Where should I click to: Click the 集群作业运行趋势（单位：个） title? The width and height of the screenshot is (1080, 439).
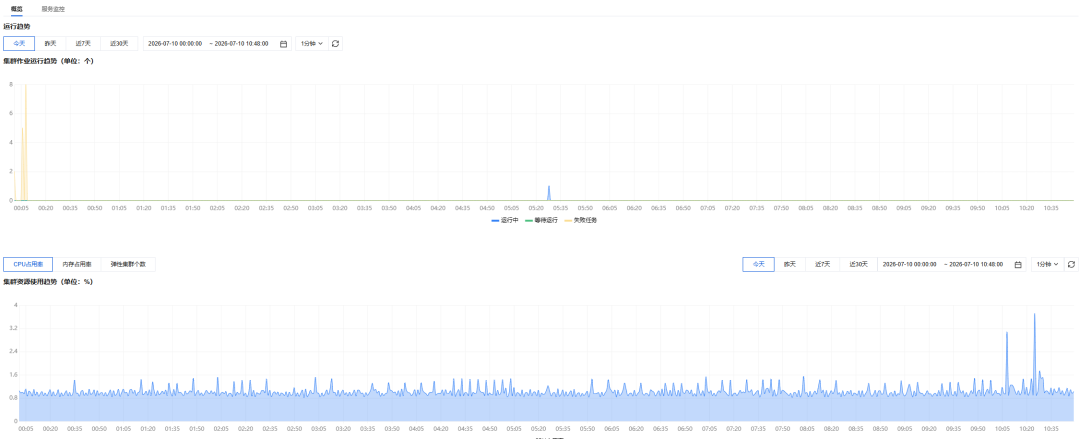tap(48, 61)
